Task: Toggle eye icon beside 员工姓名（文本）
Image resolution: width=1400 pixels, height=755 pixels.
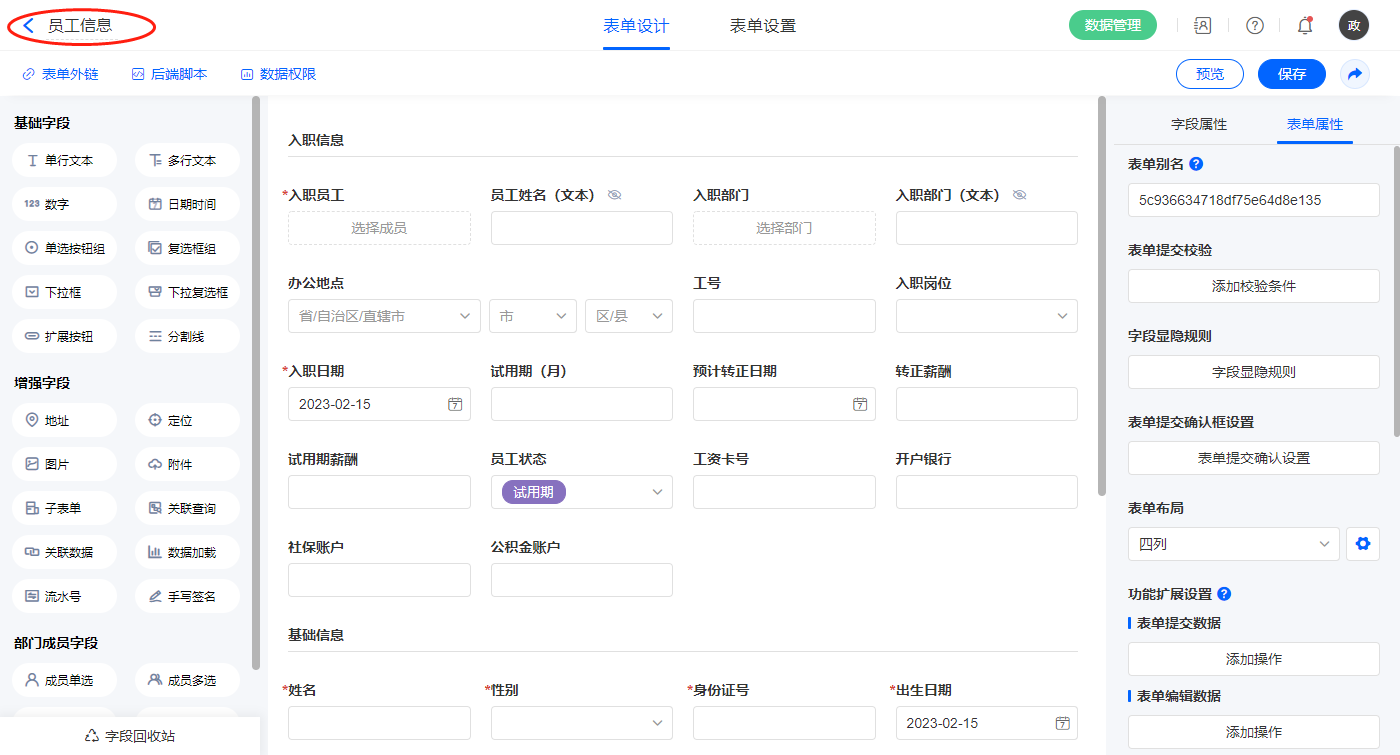Action: click(615, 195)
